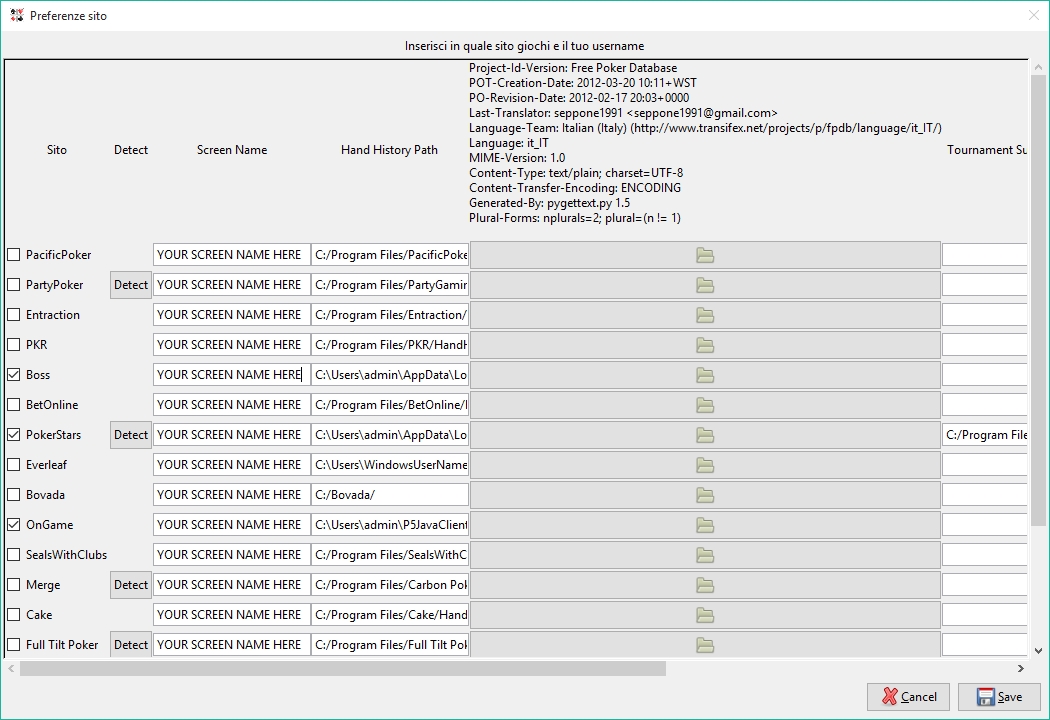Run Detect for Full Tilt Poker
Screen dimensions: 1050x720
[x=131, y=644]
